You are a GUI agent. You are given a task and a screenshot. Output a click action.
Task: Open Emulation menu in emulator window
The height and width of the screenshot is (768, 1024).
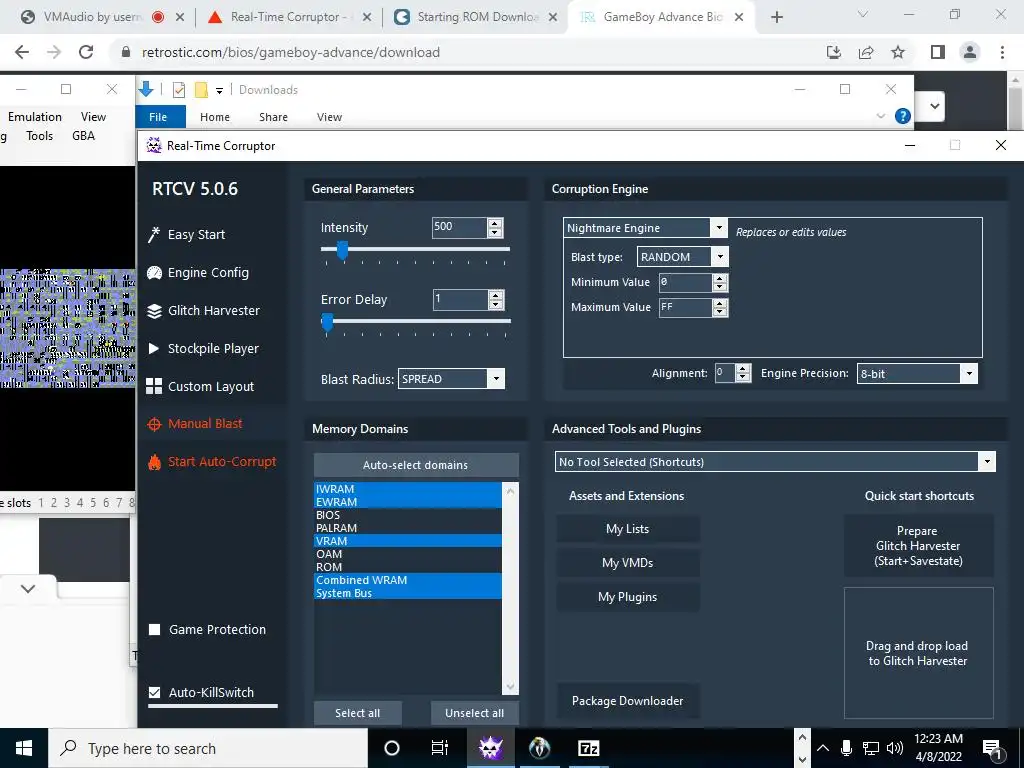pos(35,116)
